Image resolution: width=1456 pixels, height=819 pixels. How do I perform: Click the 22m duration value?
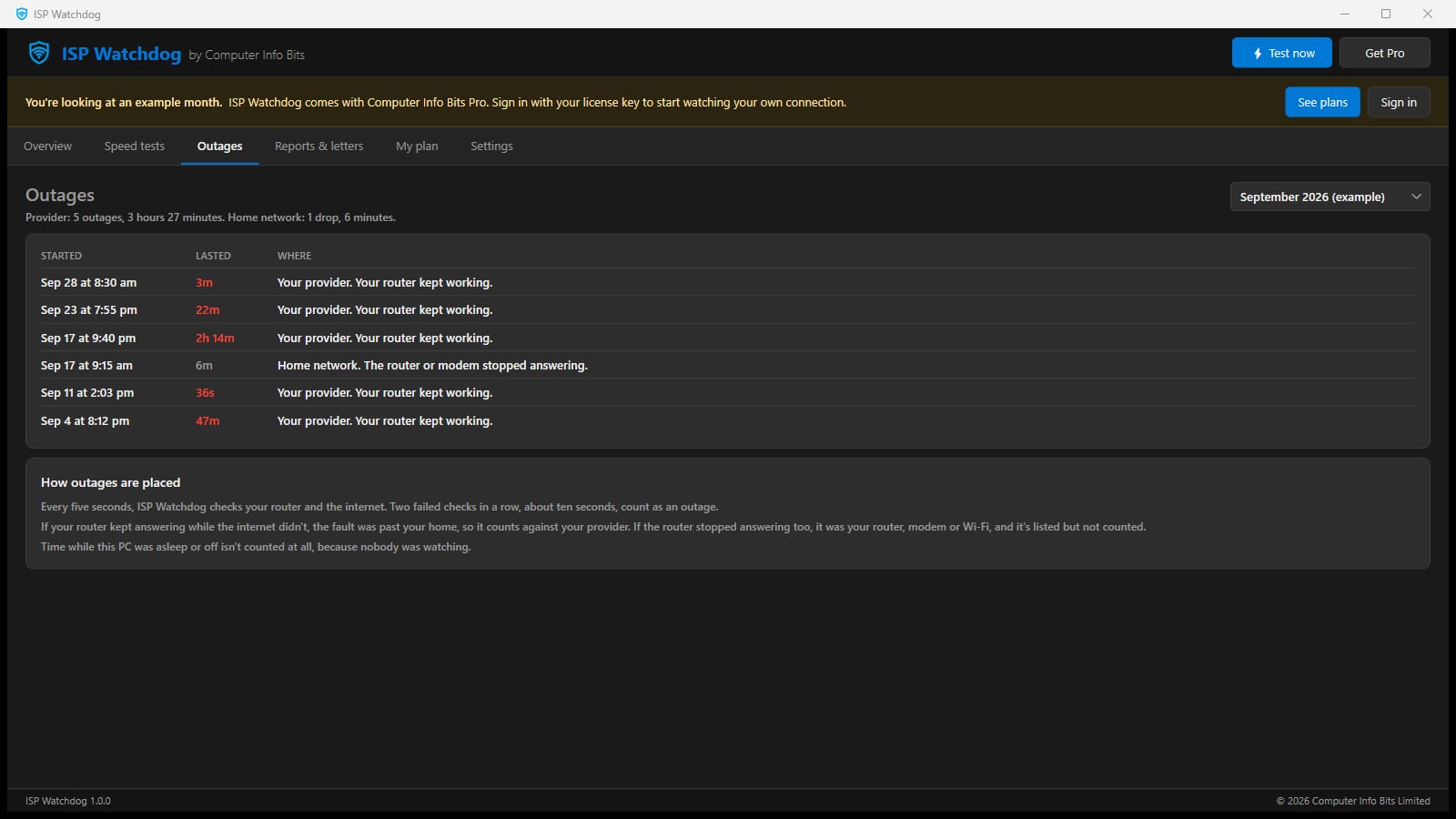(207, 309)
